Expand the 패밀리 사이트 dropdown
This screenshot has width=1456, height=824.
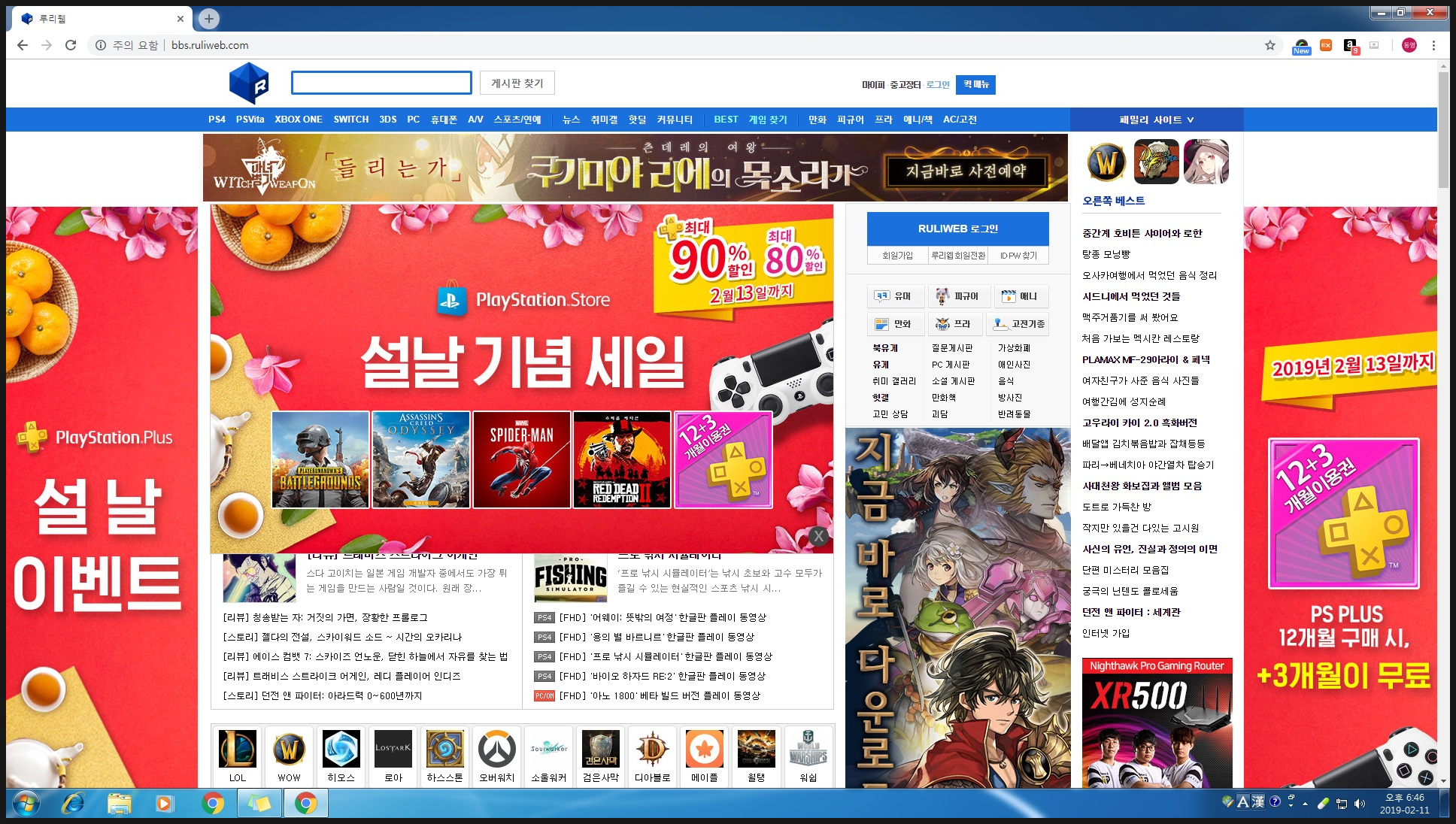[x=1156, y=120]
